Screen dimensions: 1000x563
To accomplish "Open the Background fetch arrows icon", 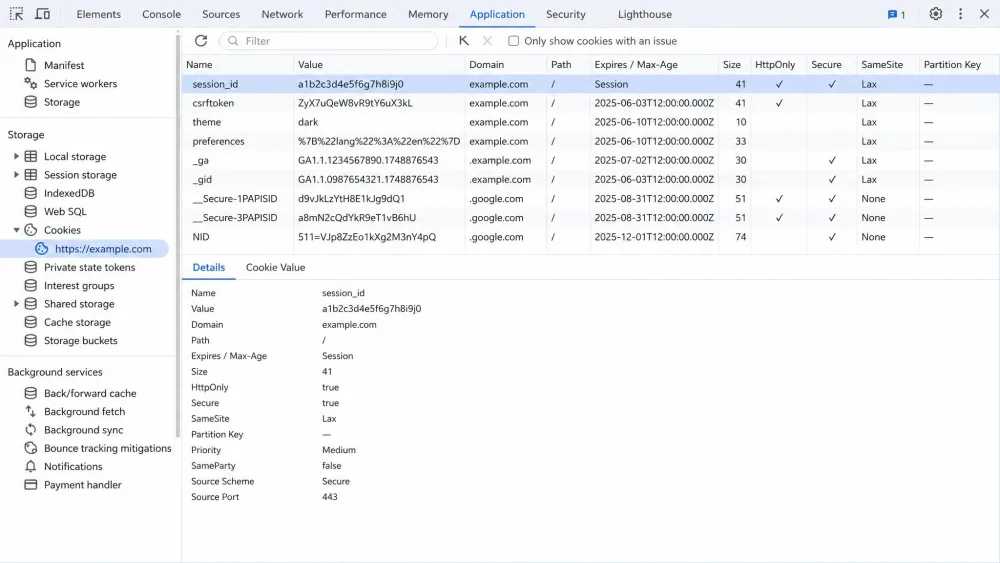I will [31, 412].
